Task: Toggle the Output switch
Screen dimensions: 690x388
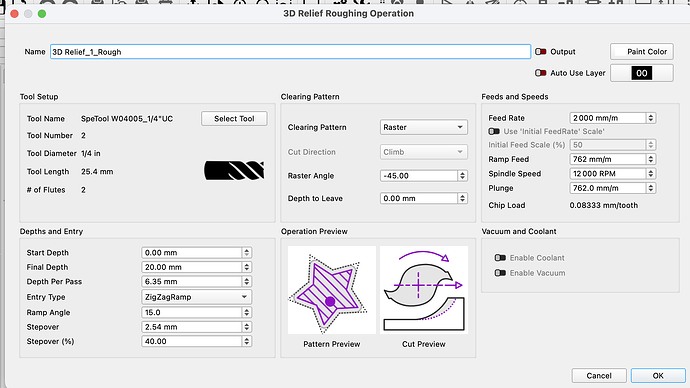Action: click(x=540, y=51)
